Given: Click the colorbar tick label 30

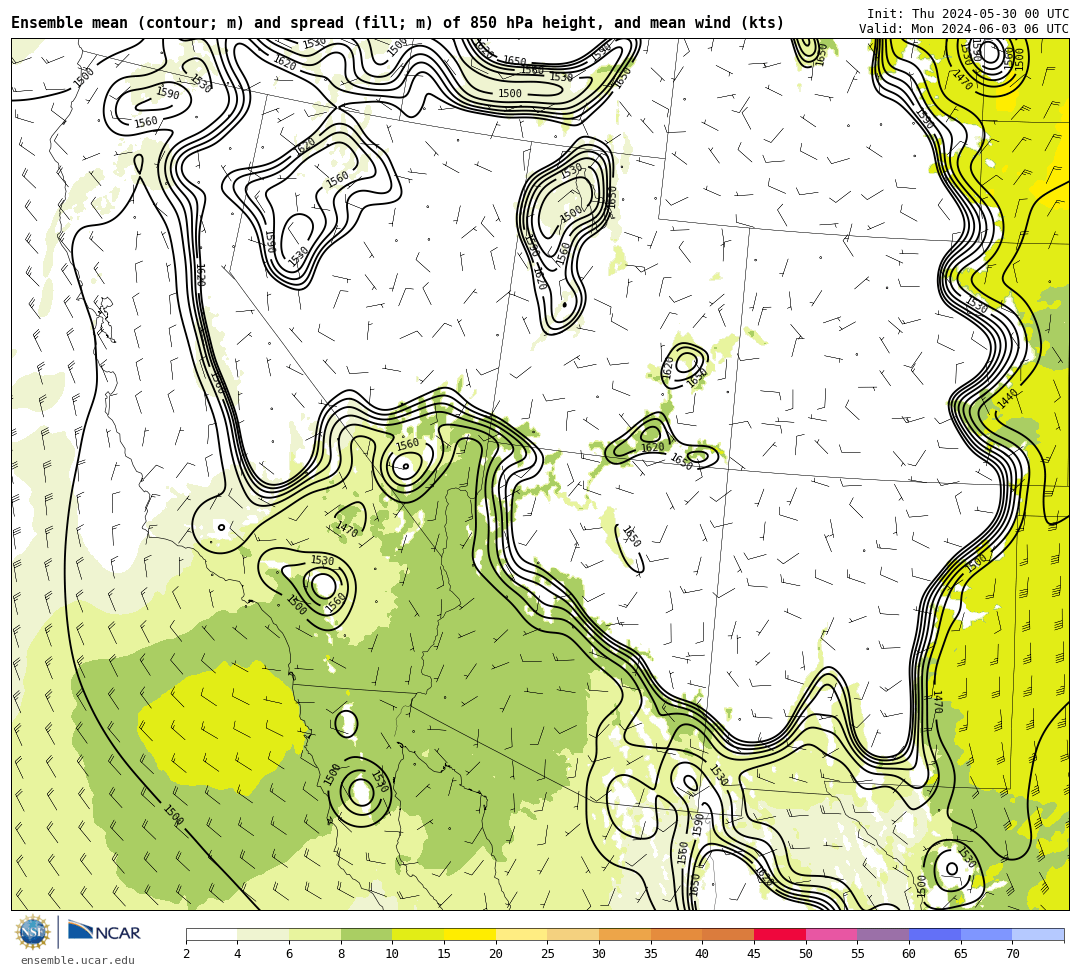Looking at the screenshot, I should [x=599, y=954].
